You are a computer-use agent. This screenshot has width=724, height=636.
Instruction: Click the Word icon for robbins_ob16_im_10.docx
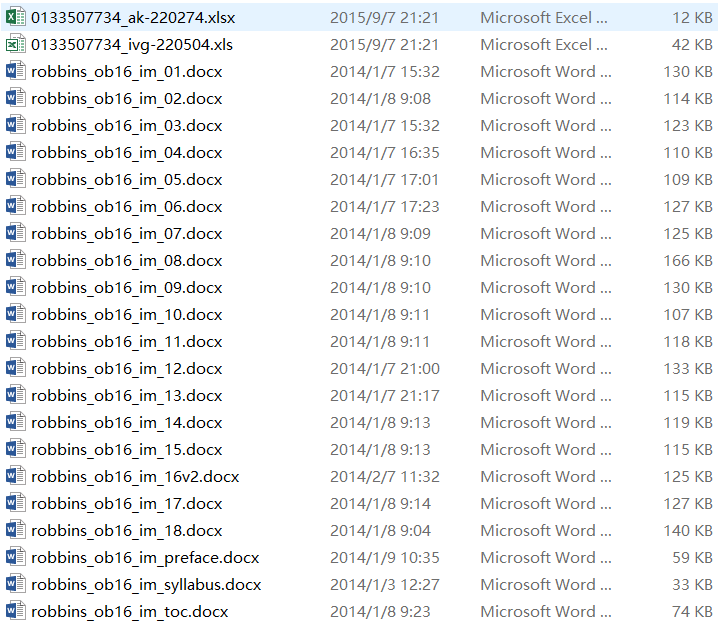coord(15,314)
